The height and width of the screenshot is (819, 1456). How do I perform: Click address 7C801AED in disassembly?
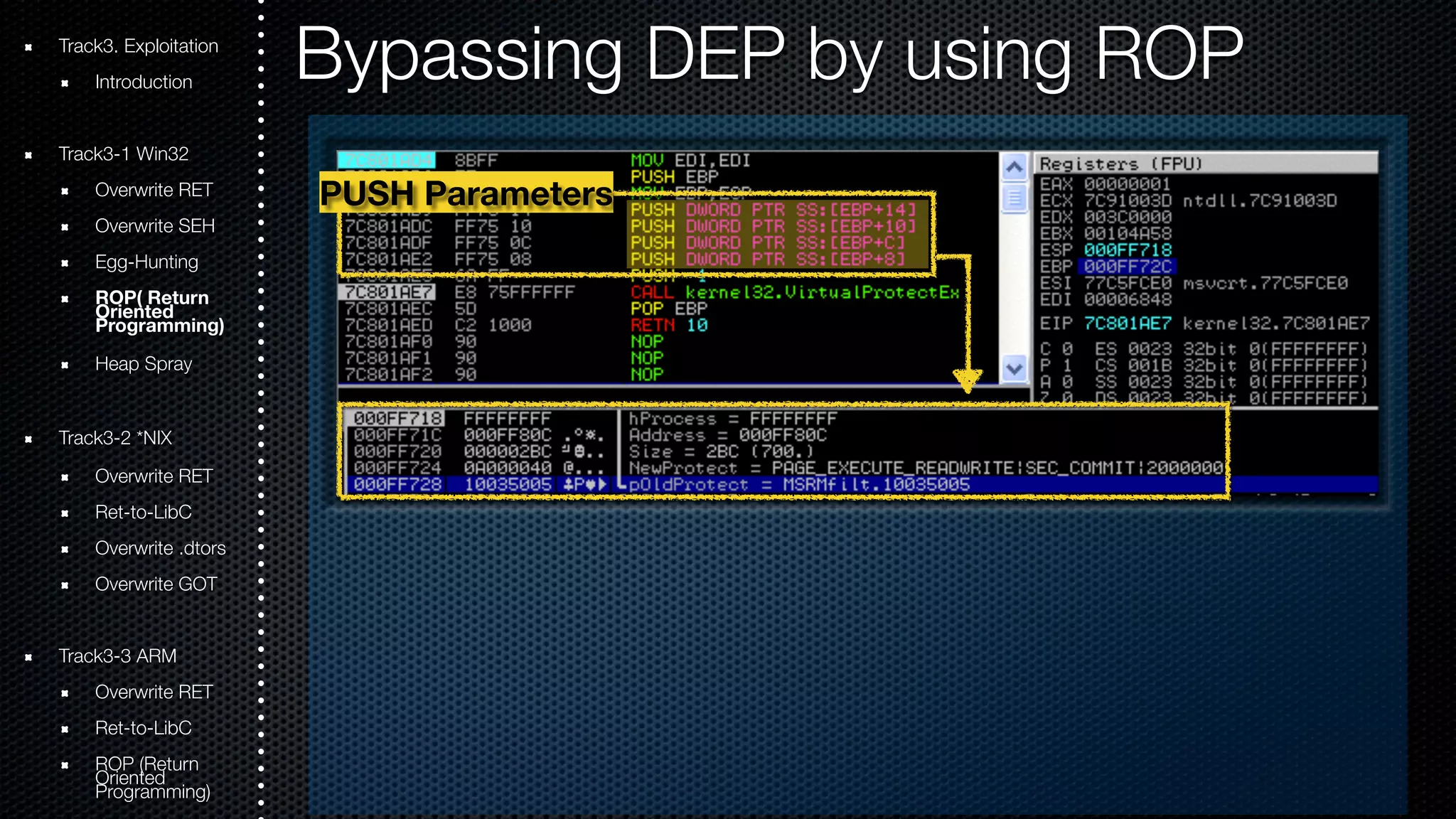click(x=388, y=325)
